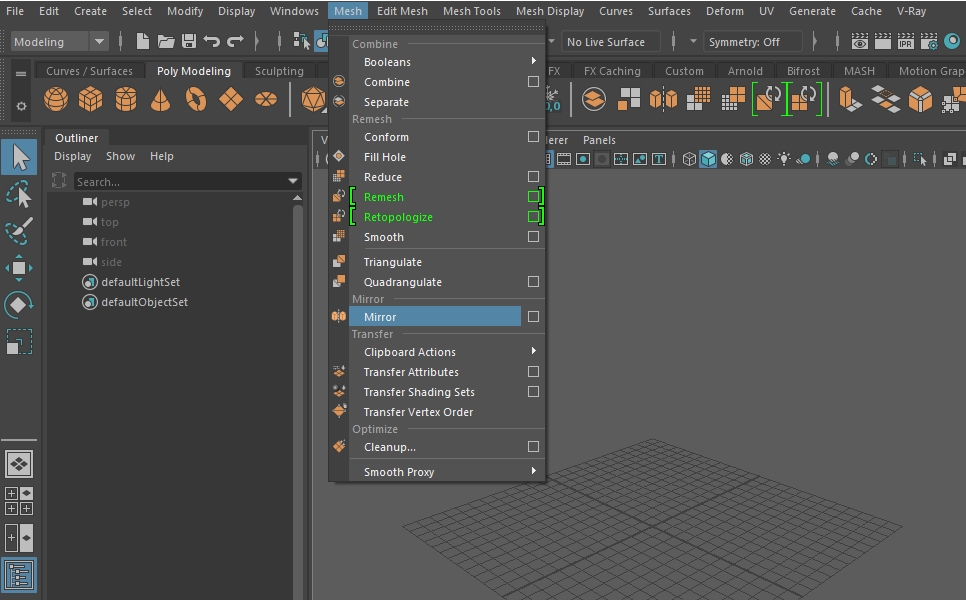Click the polygon torus shelf icon
The width and height of the screenshot is (966, 600).
point(196,100)
